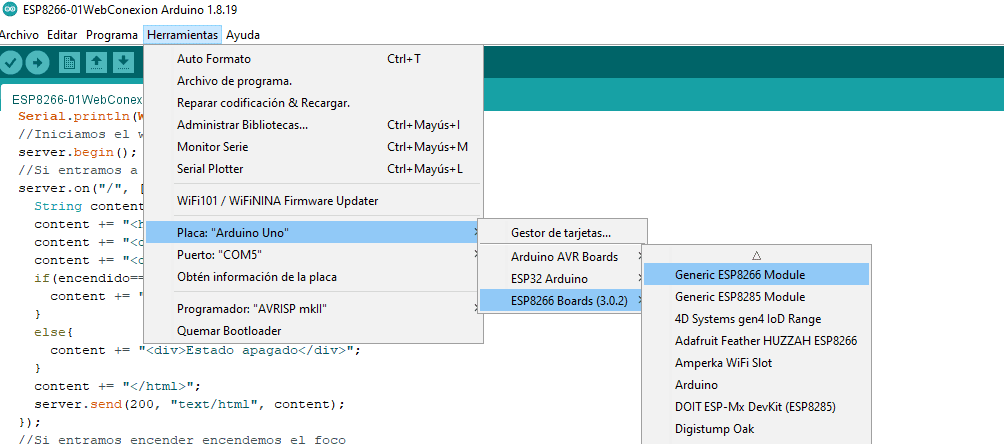Select 4D Systems gen4 IoD Range
The width and height of the screenshot is (1004, 444).
coord(756,318)
